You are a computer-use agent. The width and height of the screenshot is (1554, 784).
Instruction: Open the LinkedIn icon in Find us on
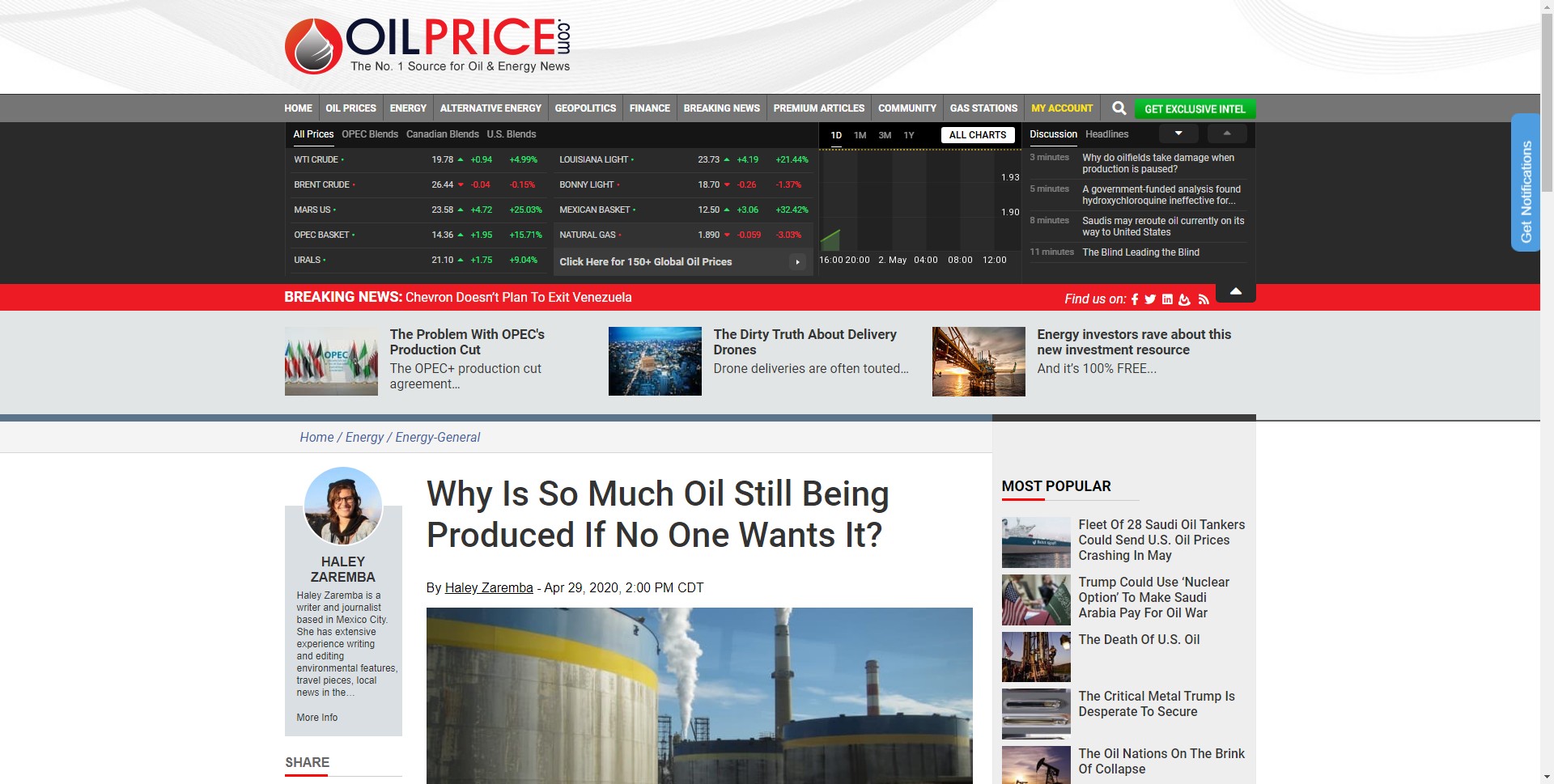[1167, 299]
